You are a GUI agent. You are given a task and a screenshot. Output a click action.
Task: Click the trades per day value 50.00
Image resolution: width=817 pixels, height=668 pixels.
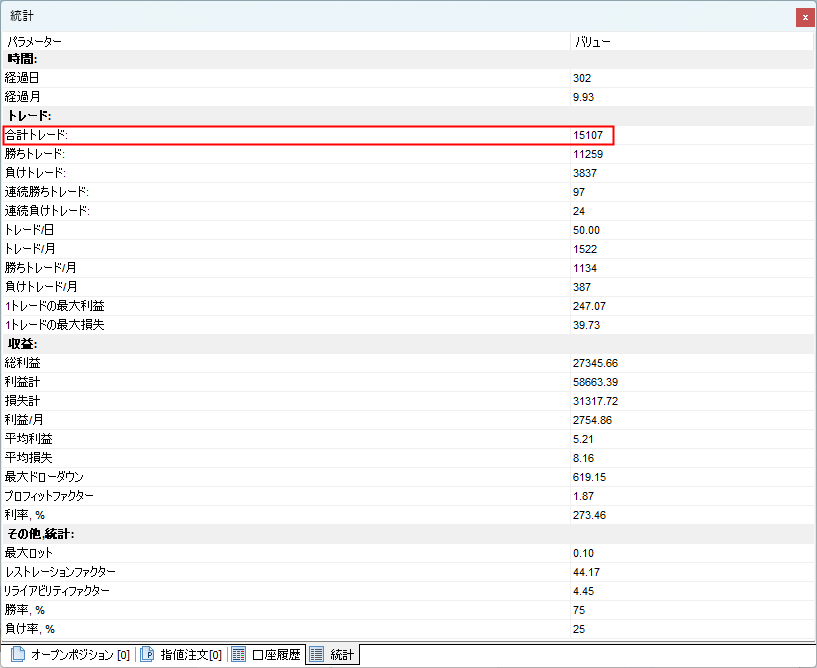(x=586, y=230)
